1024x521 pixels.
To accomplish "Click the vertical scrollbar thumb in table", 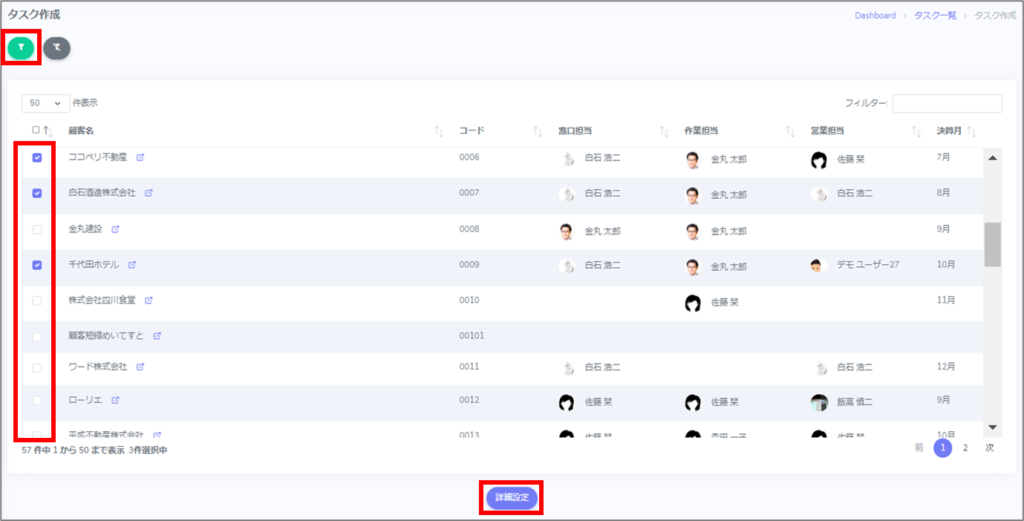I will (992, 244).
